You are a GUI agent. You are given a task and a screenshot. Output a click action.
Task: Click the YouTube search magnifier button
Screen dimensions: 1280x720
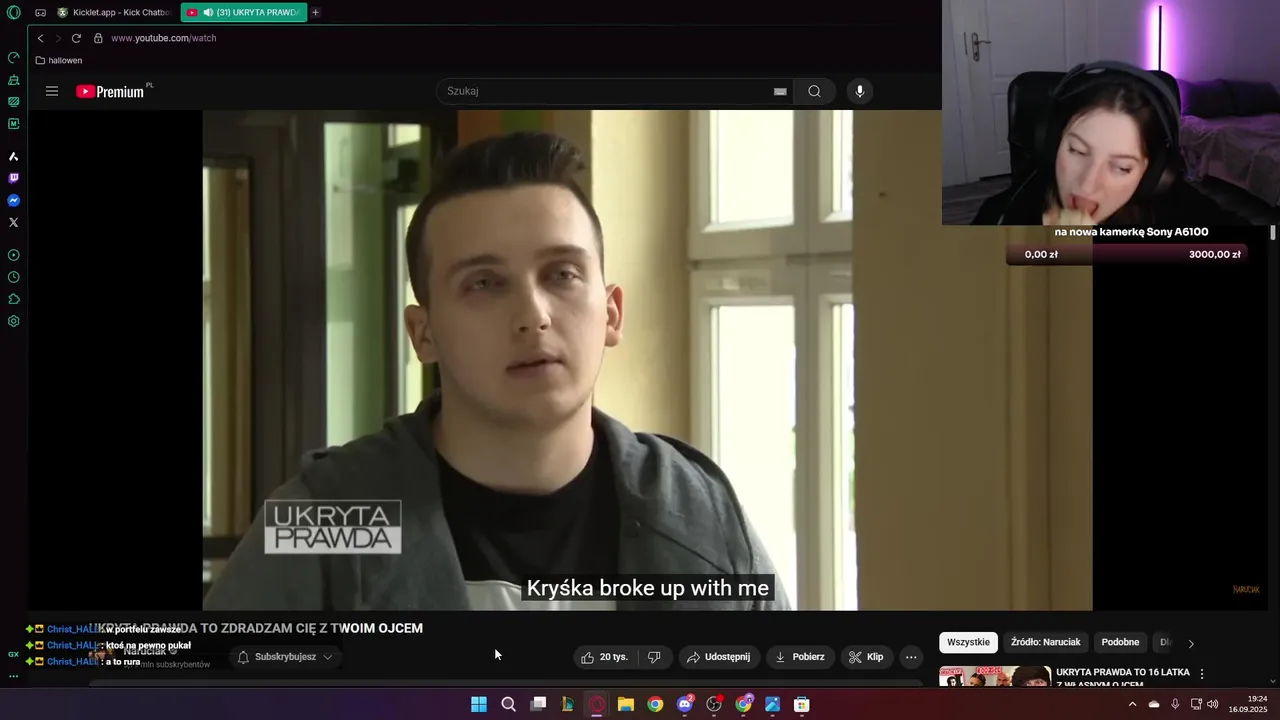(814, 91)
